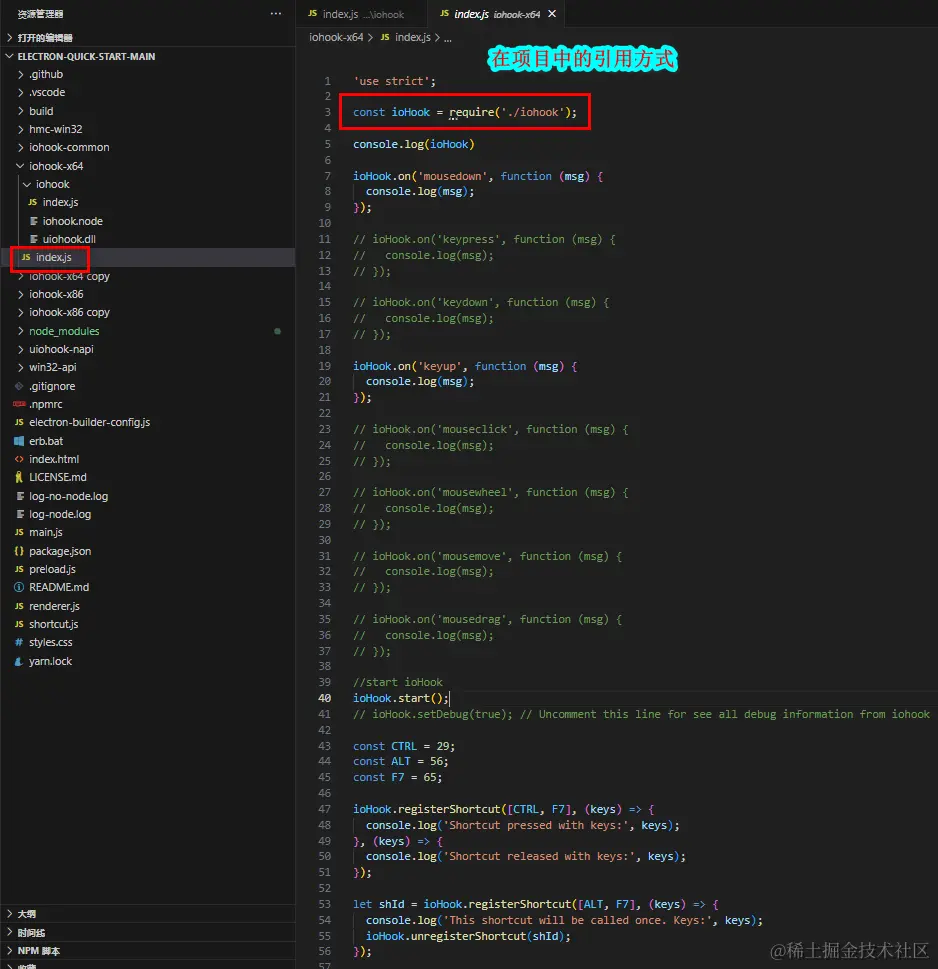Open the index.html file
The width and height of the screenshot is (938, 969).
pos(148,459)
